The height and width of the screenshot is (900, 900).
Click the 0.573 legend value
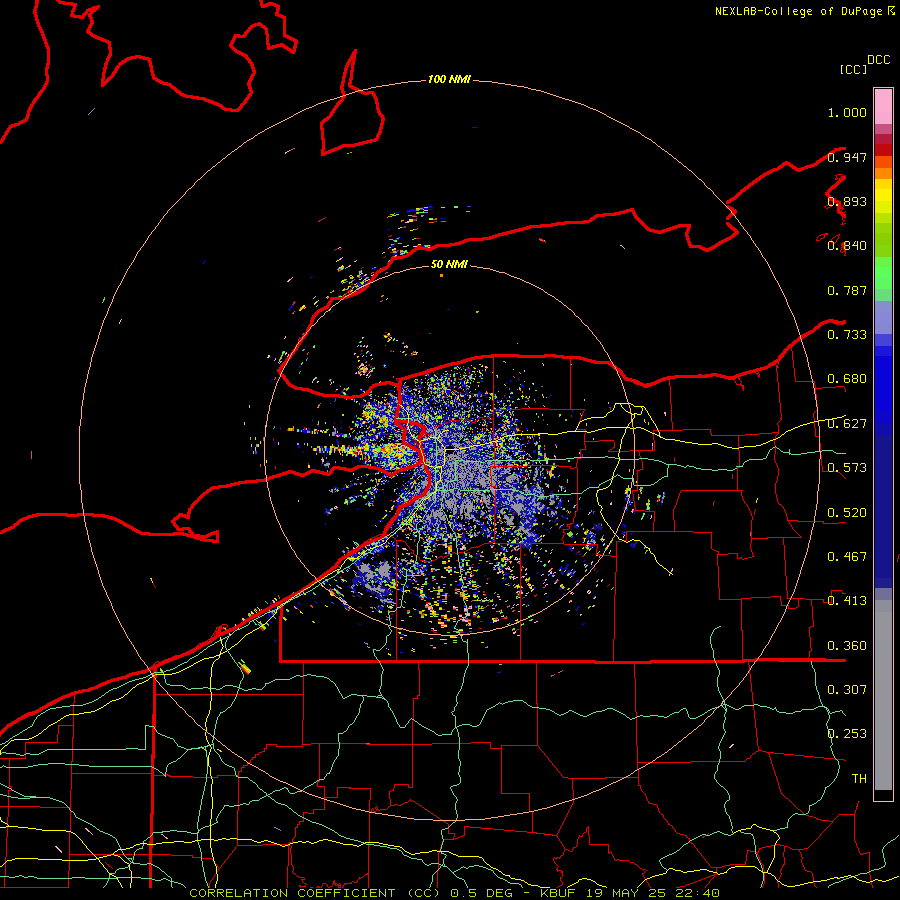[847, 468]
